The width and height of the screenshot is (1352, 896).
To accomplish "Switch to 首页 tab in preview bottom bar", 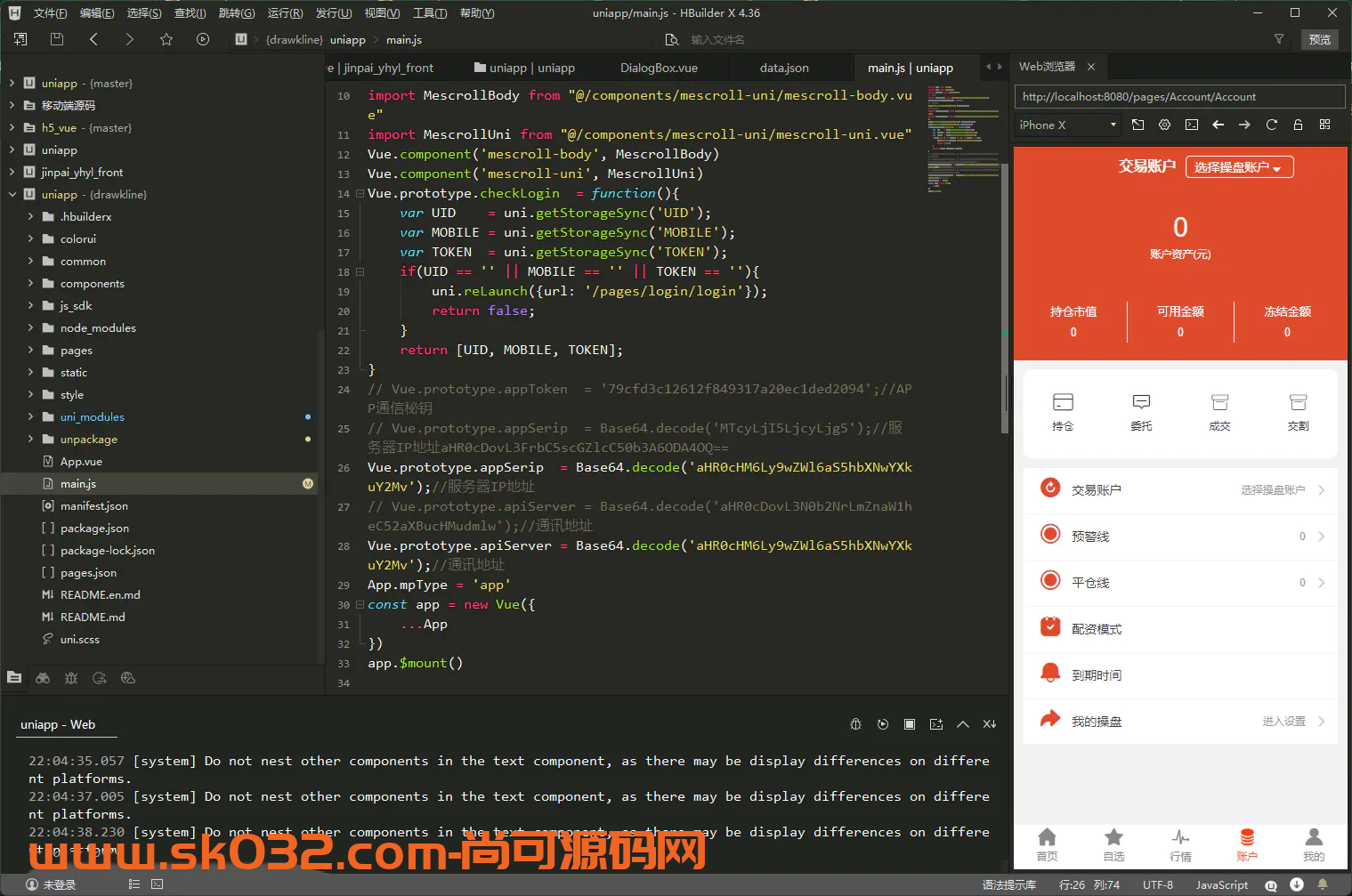I will pos(1047,844).
